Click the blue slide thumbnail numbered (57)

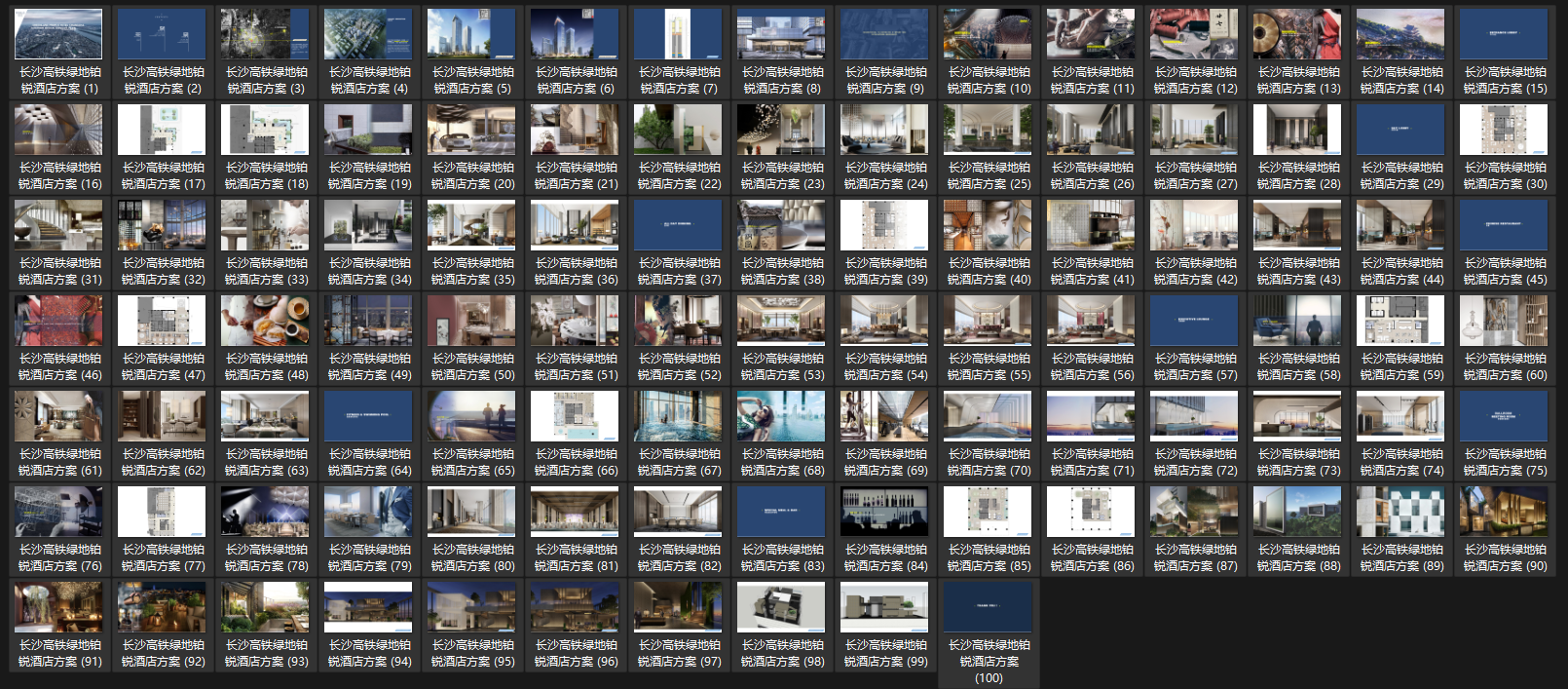[1195, 322]
